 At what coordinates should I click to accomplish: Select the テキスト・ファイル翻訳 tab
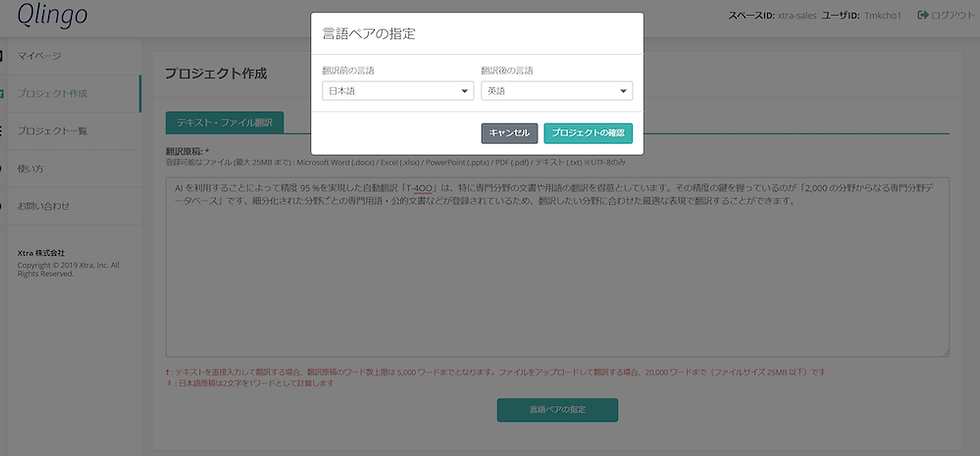point(224,123)
